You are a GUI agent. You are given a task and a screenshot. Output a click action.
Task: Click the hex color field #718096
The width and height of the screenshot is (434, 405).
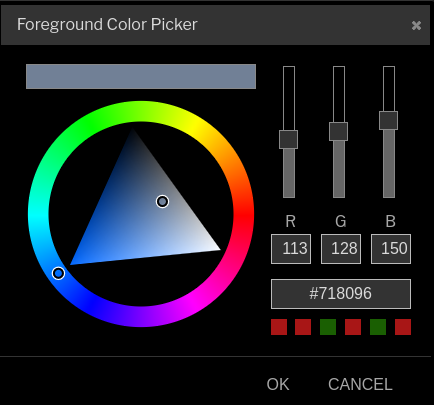341,294
